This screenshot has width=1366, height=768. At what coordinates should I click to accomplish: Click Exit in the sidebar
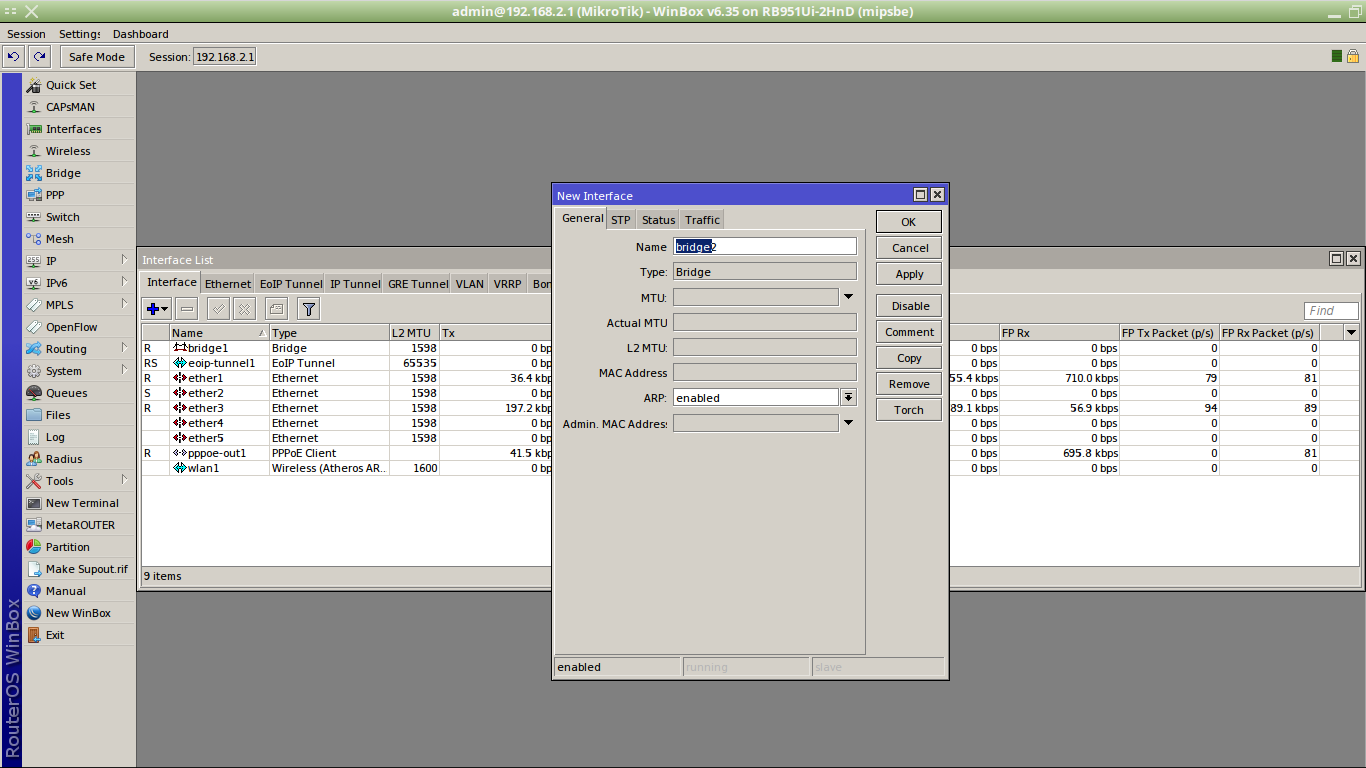pos(78,635)
